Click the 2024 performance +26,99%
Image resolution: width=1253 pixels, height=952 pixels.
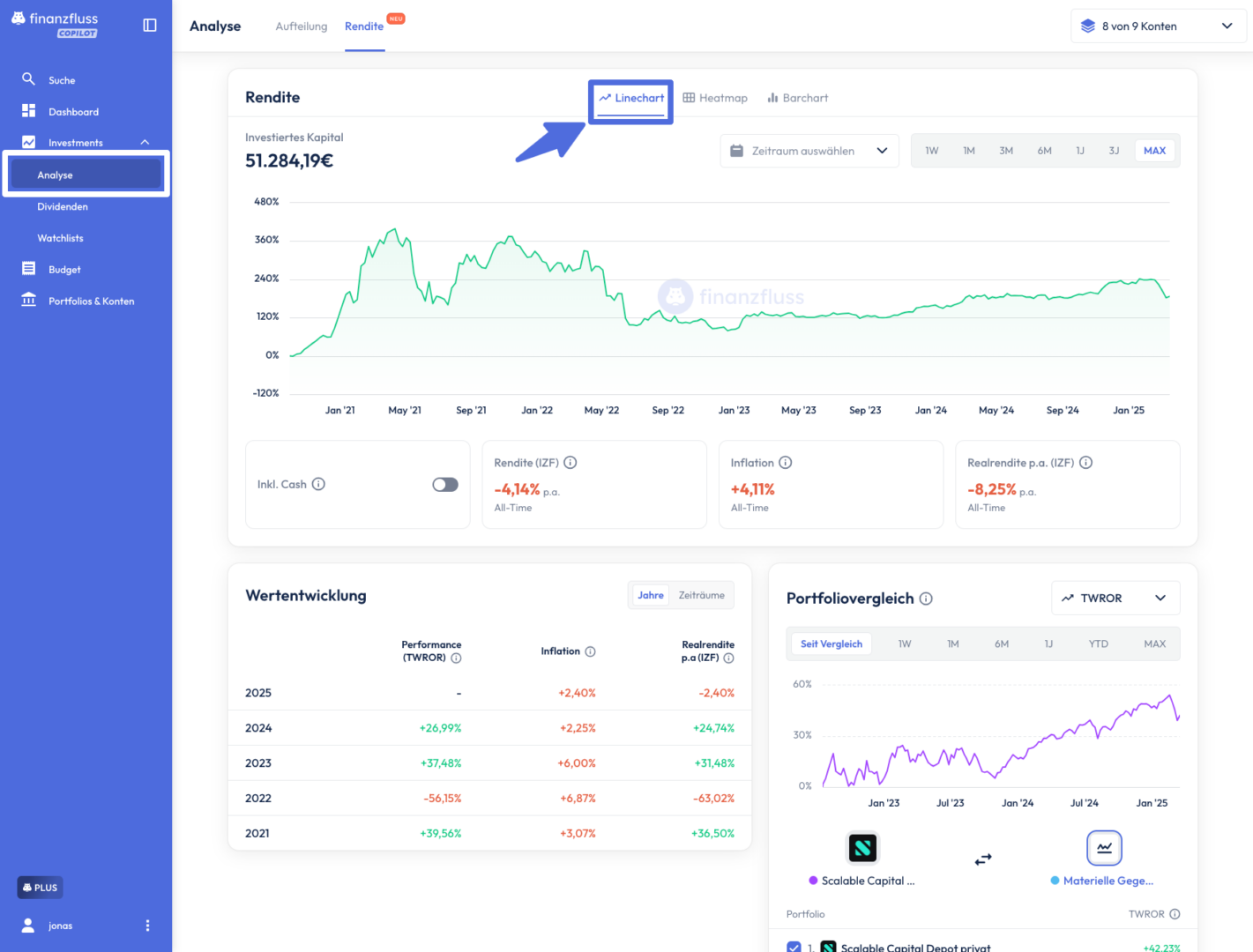pyautogui.click(x=441, y=728)
